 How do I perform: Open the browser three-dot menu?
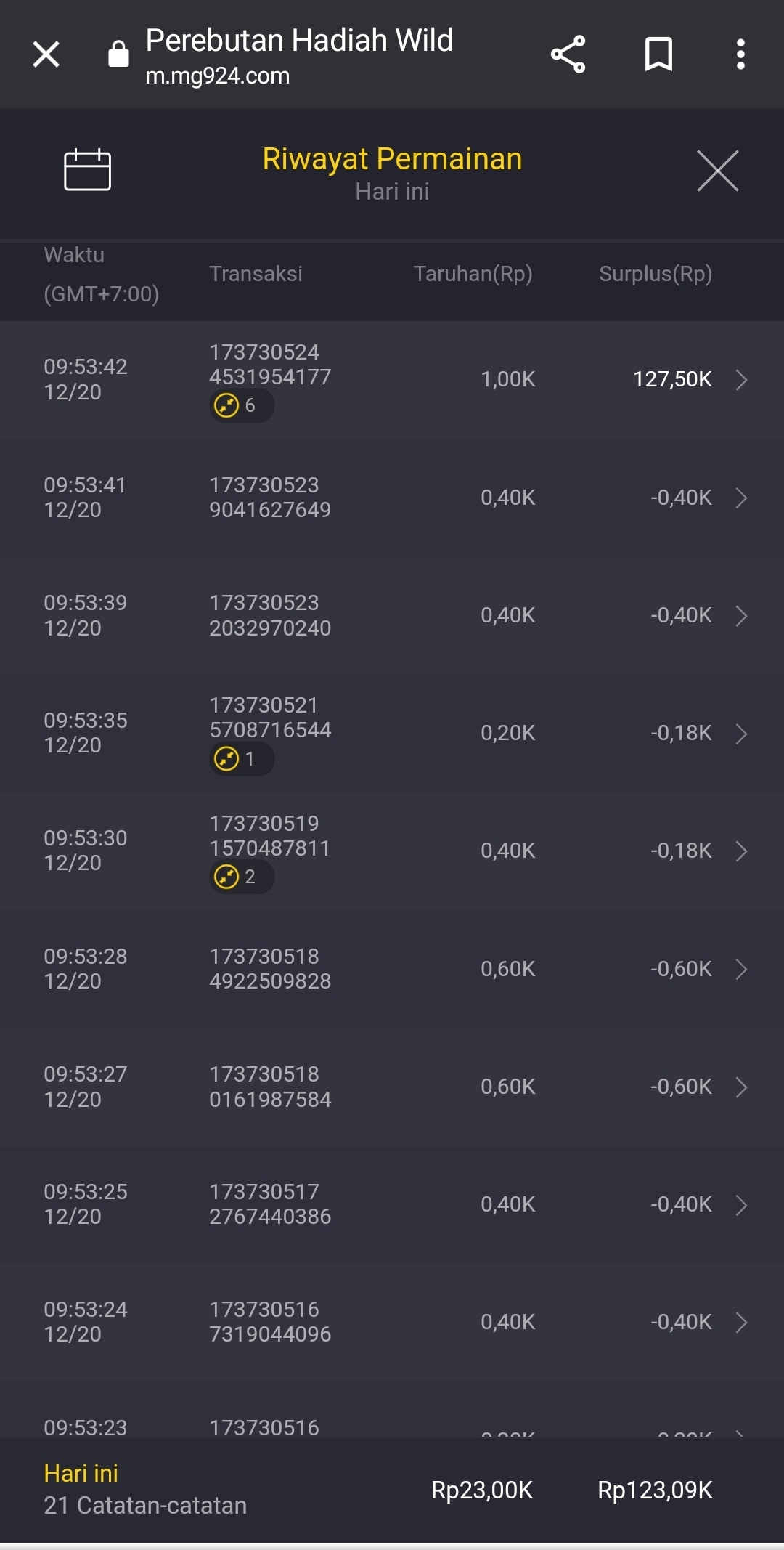click(x=740, y=54)
